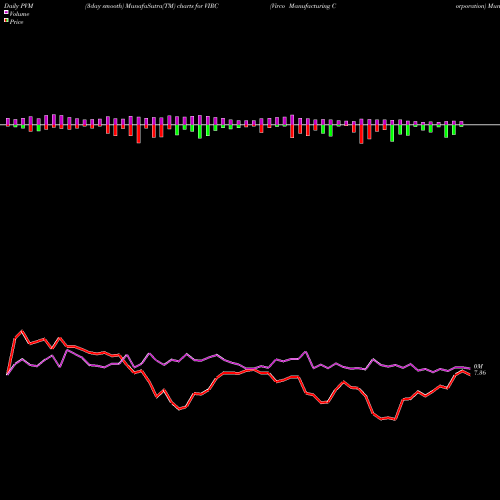Click the Volume legend color swatch
Screen dimensions: 500x500
tap(6, 12)
